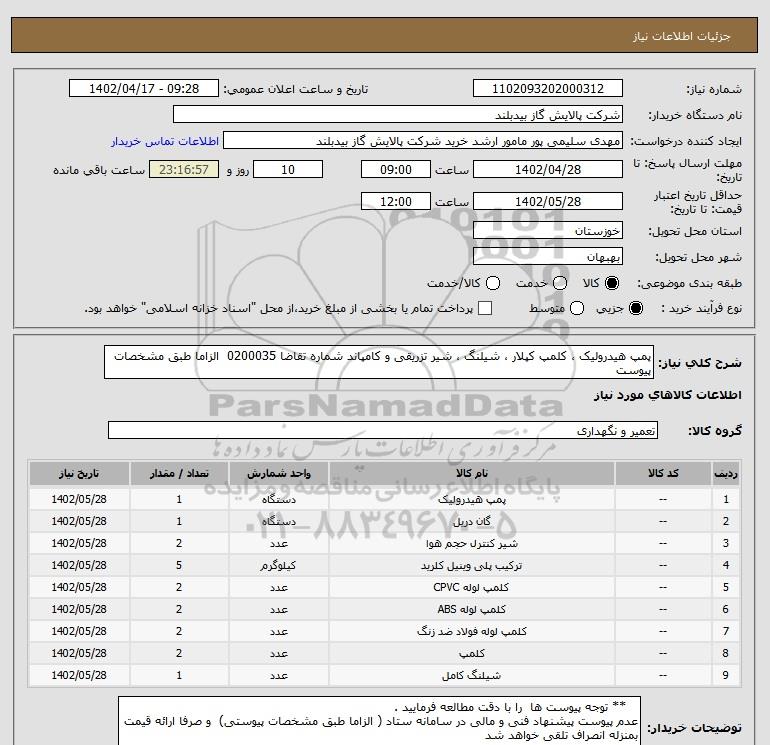Select the شیلنگ کامل item
Image resolution: width=770 pixels, height=745 pixels.
tap(471, 676)
